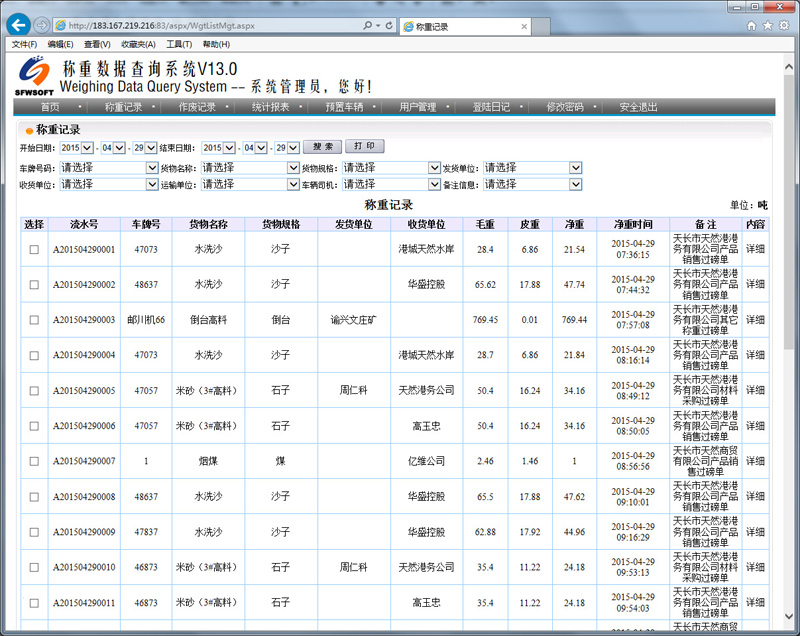Click the 打印 print button

[x=365, y=146]
